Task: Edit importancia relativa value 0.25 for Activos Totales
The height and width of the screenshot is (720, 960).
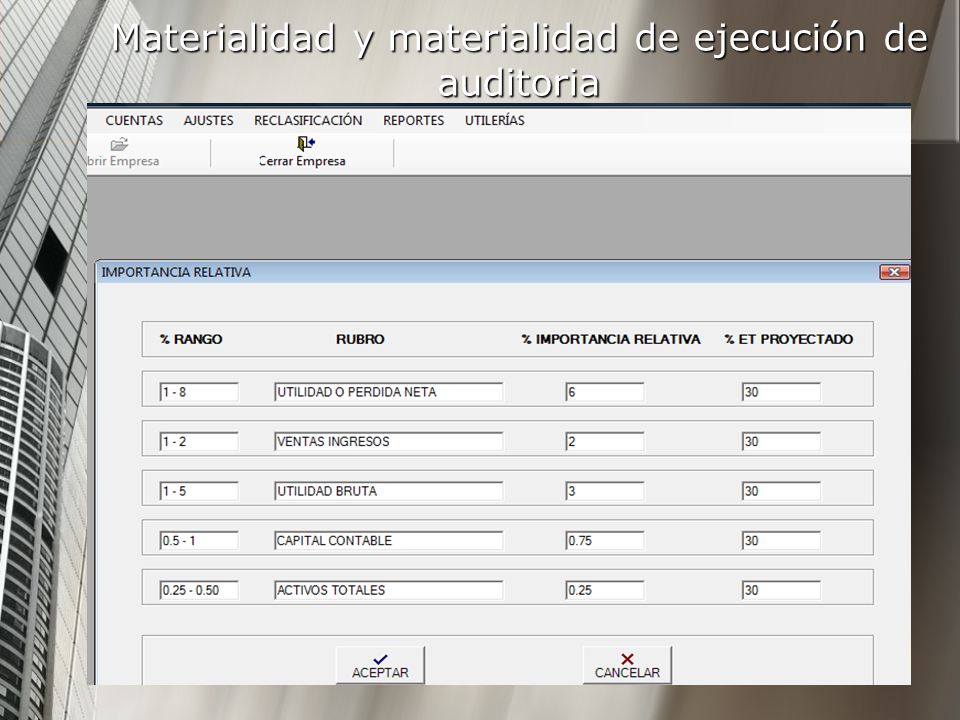Action: tap(605, 590)
